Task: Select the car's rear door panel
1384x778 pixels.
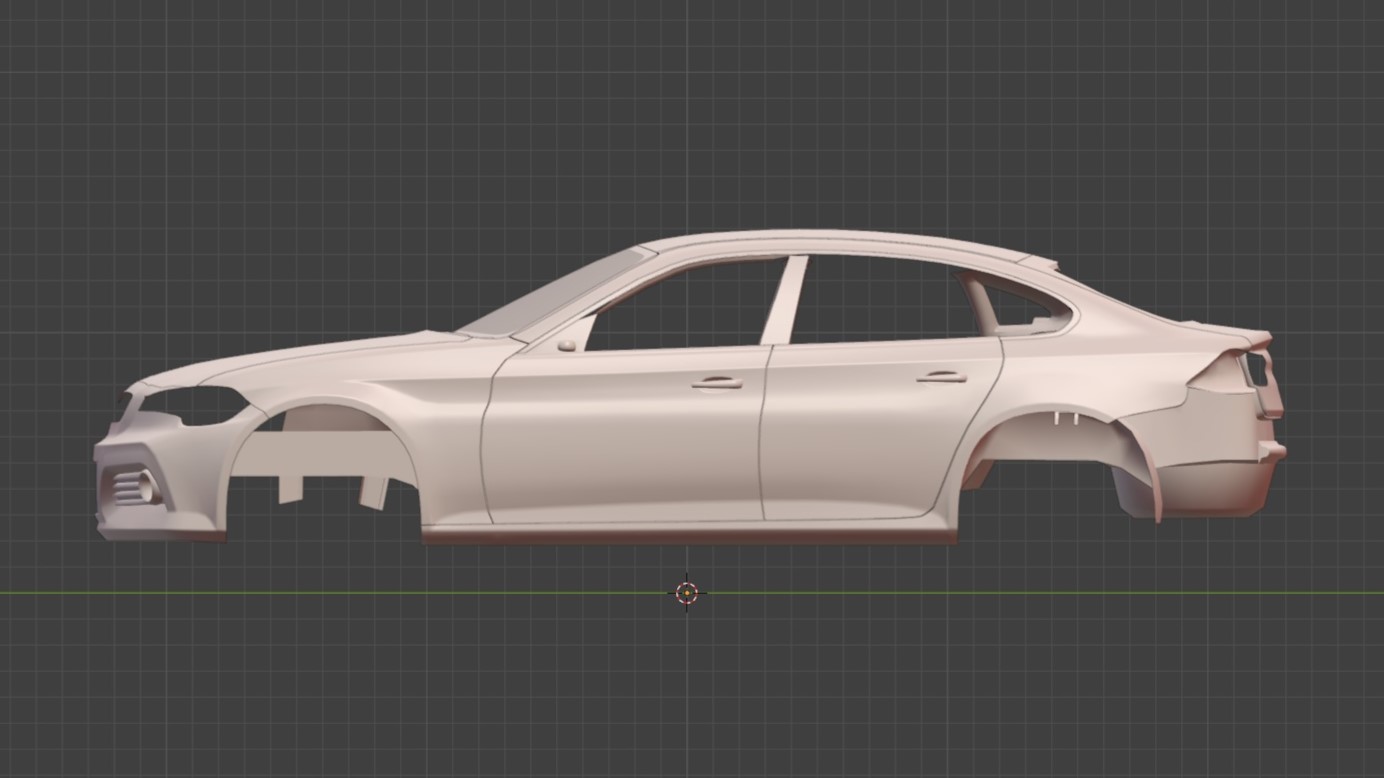Action: (x=880, y=428)
